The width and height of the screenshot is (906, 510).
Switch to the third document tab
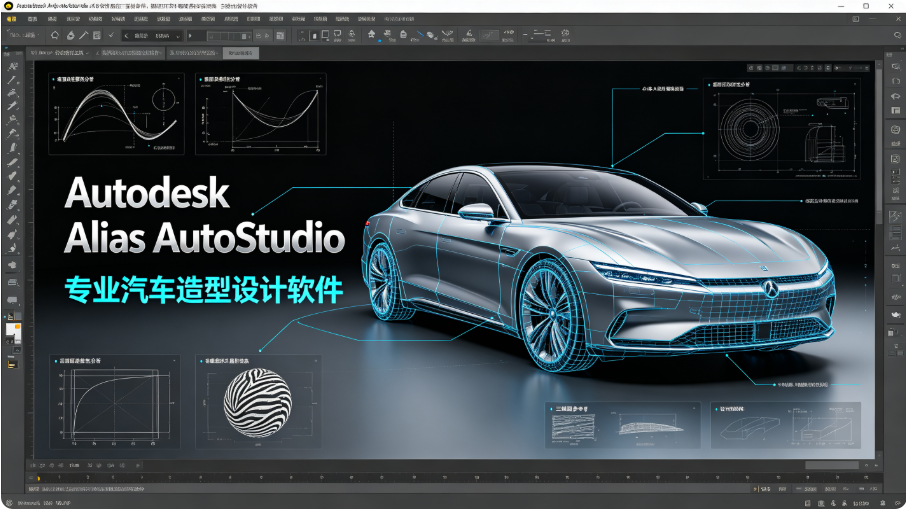coord(194,53)
